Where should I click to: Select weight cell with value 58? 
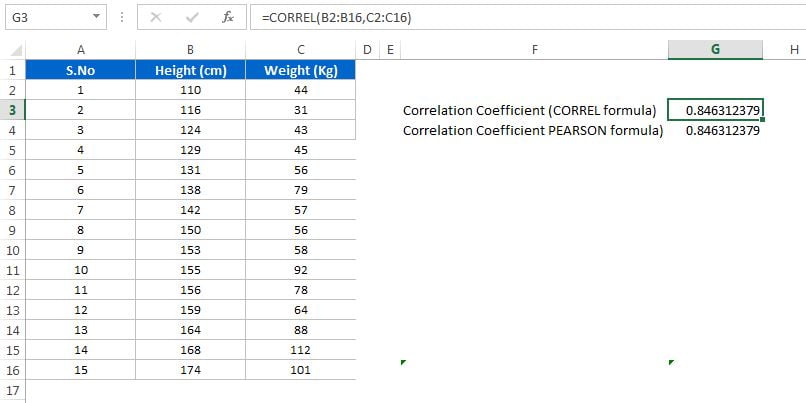pos(301,250)
